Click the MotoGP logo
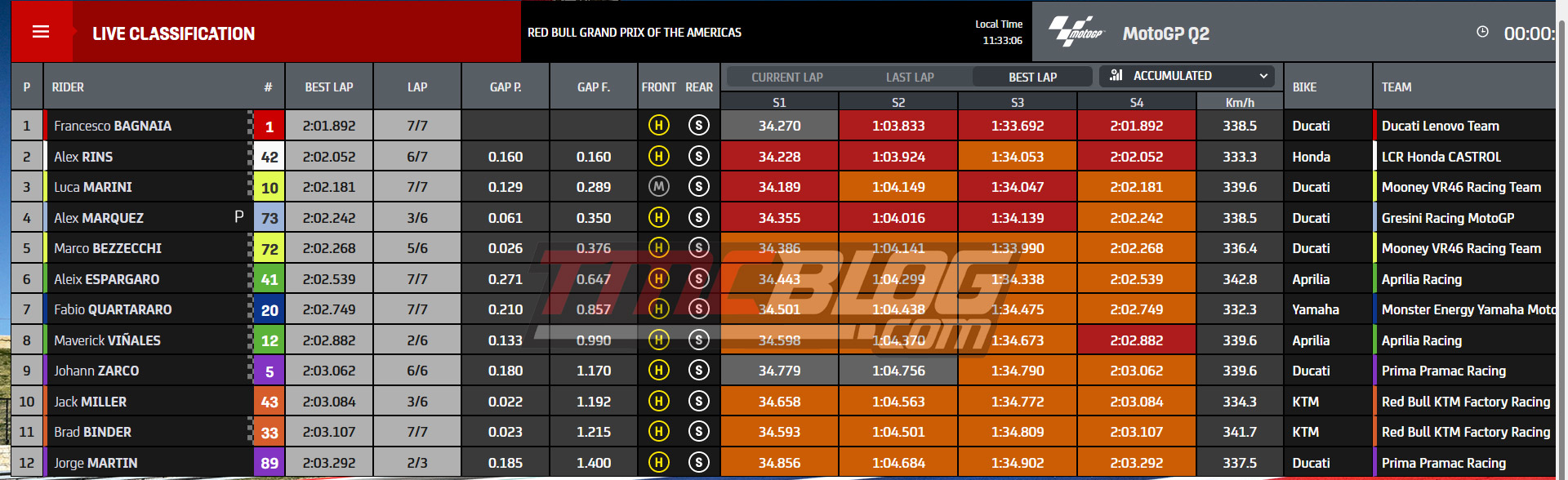1568x480 pixels. point(1076,32)
